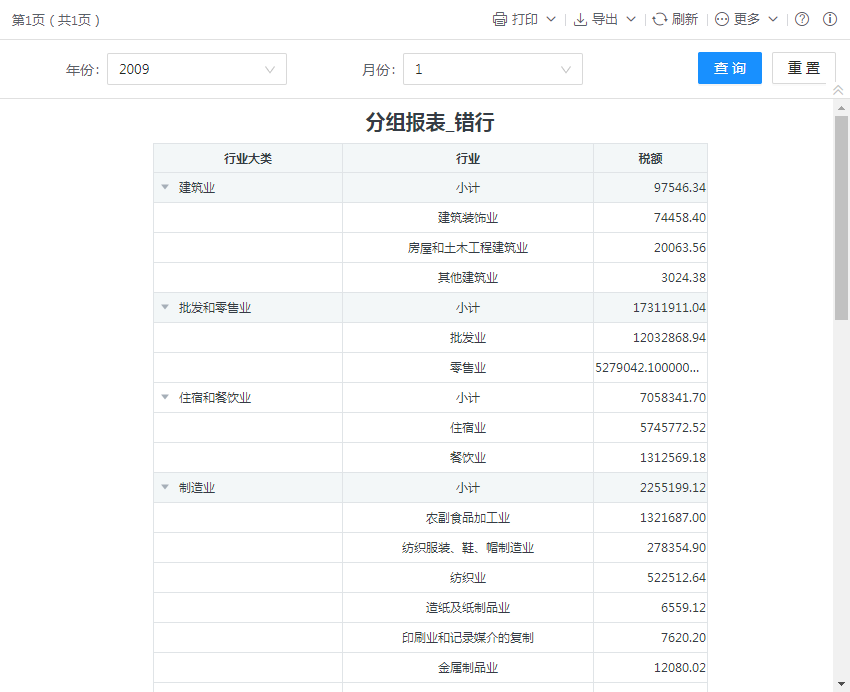Image resolution: width=850 pixels, height=692 pixels.
Task: Collapse the 住宿和餐饮业 group
Action: click(165, 398)
